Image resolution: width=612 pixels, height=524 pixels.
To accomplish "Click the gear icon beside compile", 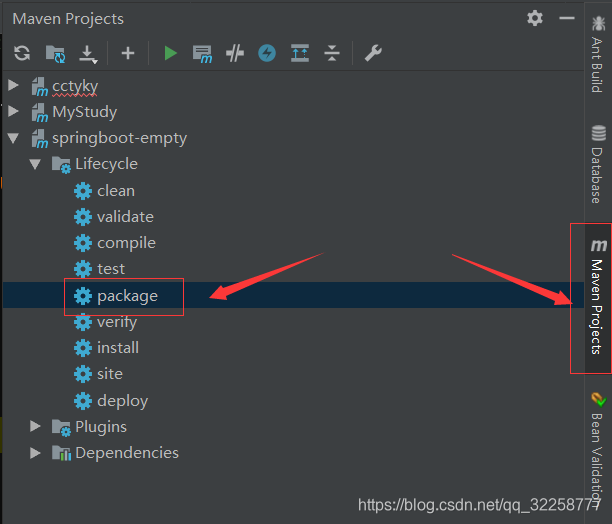I will coord(83,243).
